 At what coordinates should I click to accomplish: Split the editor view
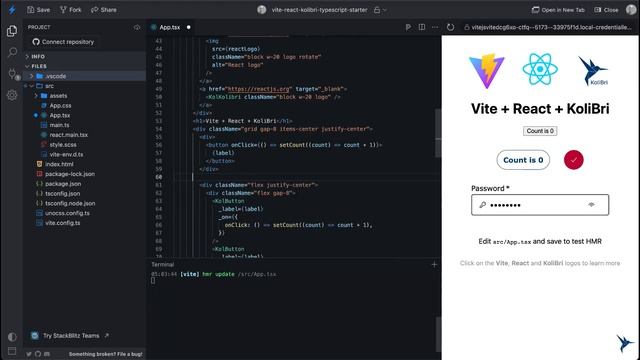[x=422, y=27]
